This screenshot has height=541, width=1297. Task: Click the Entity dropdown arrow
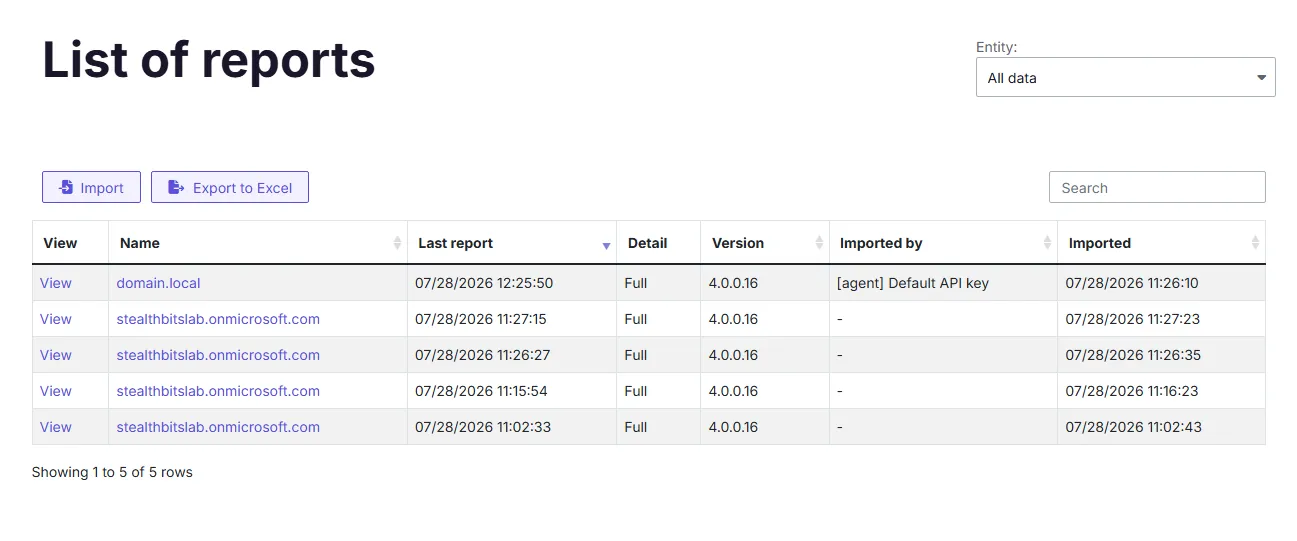click(1262, 77)
